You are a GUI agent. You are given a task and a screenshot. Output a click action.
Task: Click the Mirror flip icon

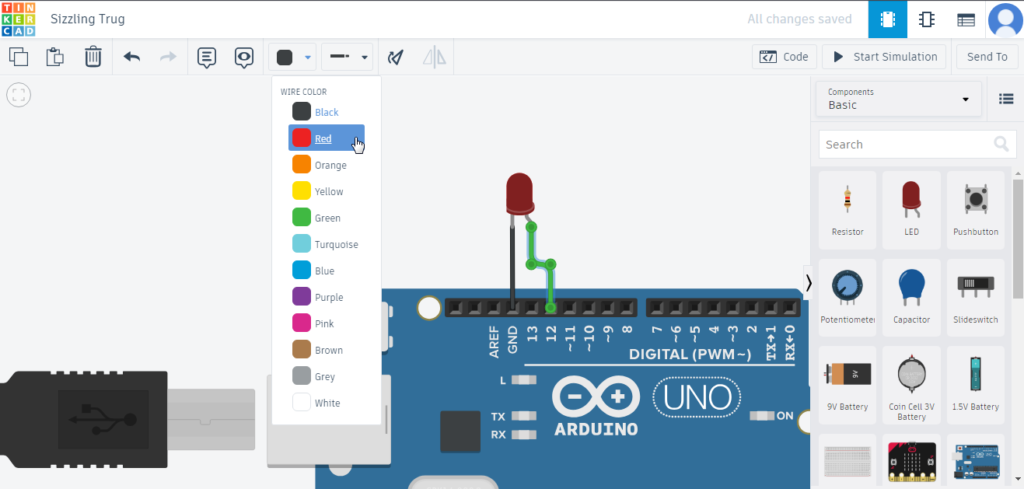[x=434, y=57]
